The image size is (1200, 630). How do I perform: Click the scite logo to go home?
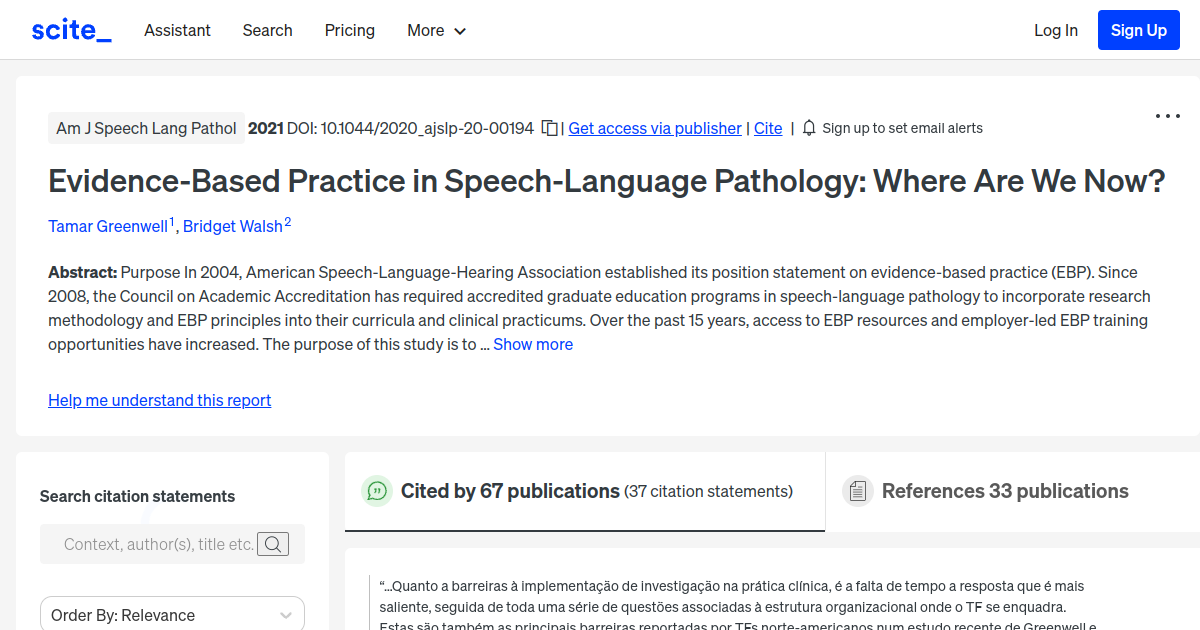[x=70, y=29]
